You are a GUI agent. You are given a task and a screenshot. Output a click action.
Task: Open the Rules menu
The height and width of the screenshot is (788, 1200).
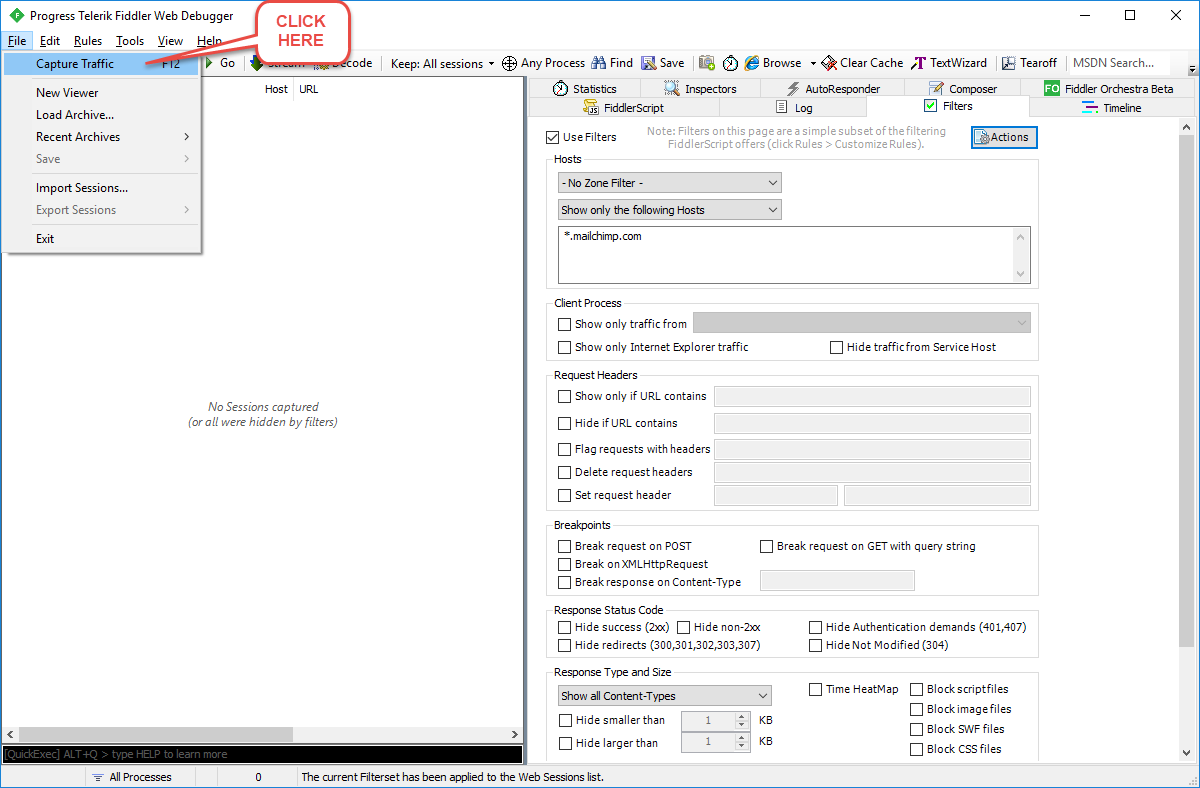[88, 41]
